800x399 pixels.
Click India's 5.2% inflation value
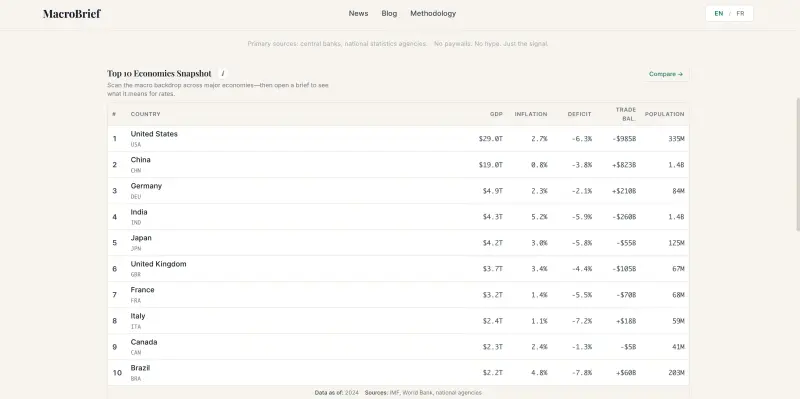point(539,217)
